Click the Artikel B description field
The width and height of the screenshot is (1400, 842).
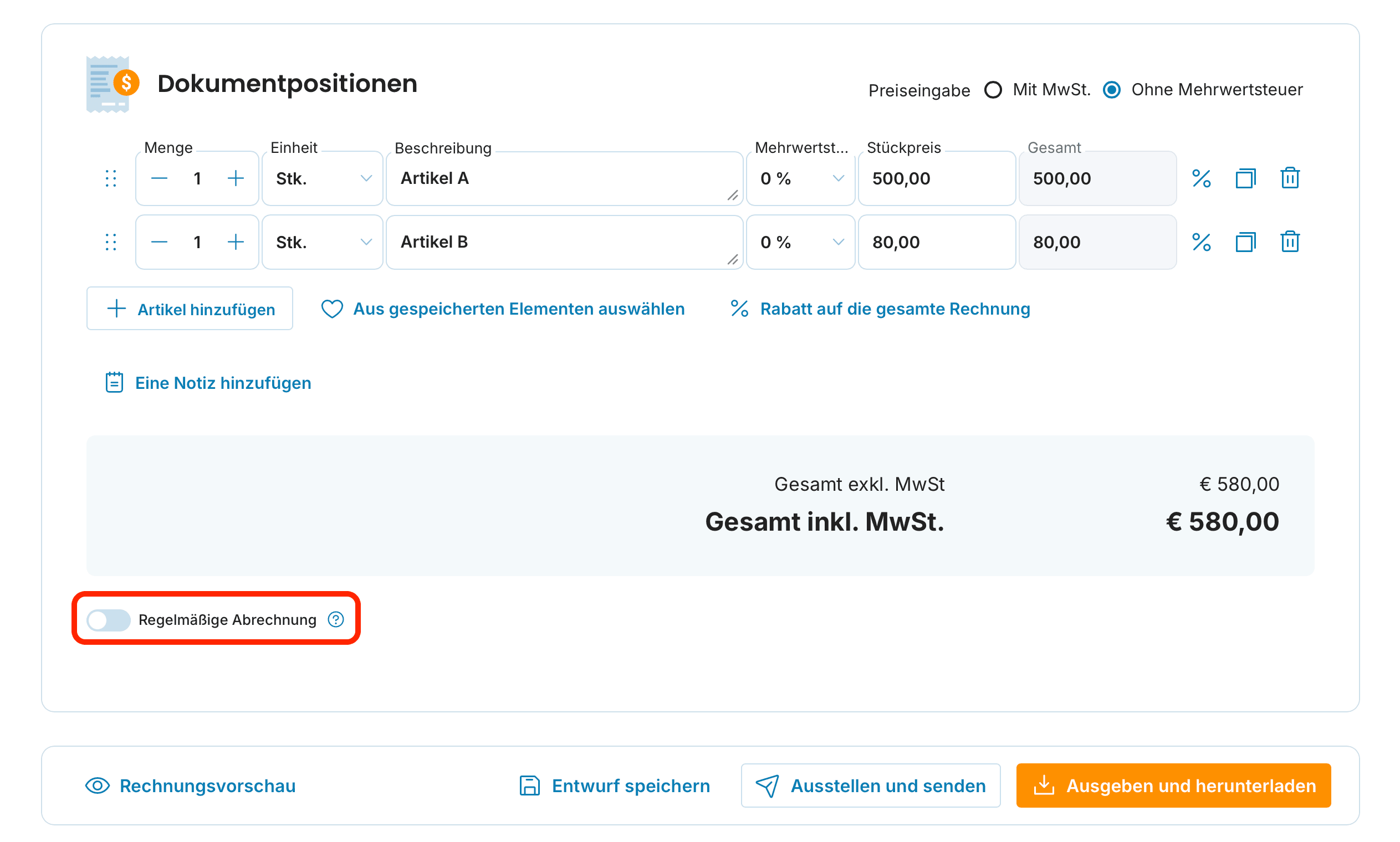[564, 242]
